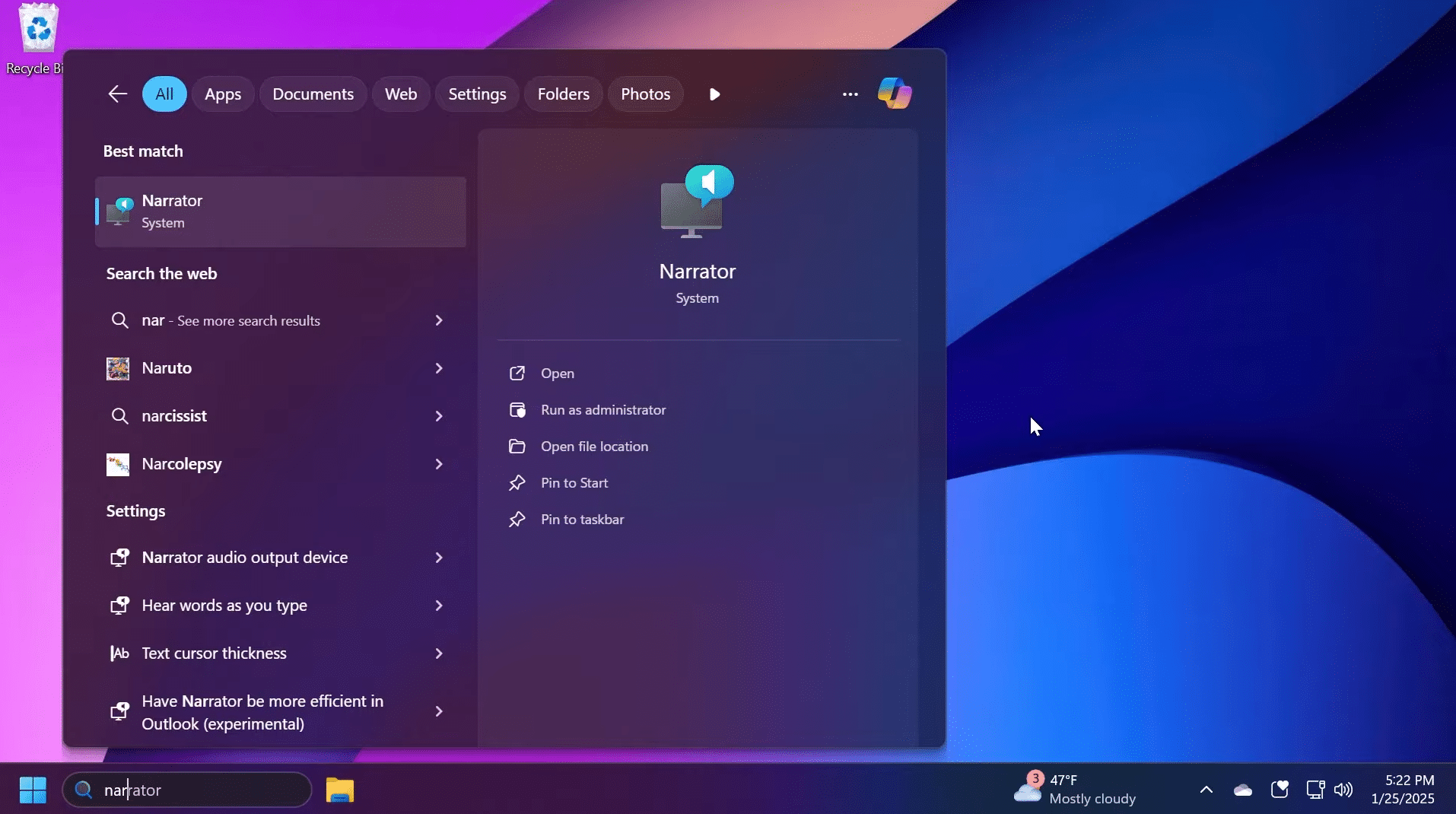The height and width of the screenshot is (814, 1456).
Task: Click 'Have Narrator be more efficient in Outlook' text
Action: click(x=262, y=712)
